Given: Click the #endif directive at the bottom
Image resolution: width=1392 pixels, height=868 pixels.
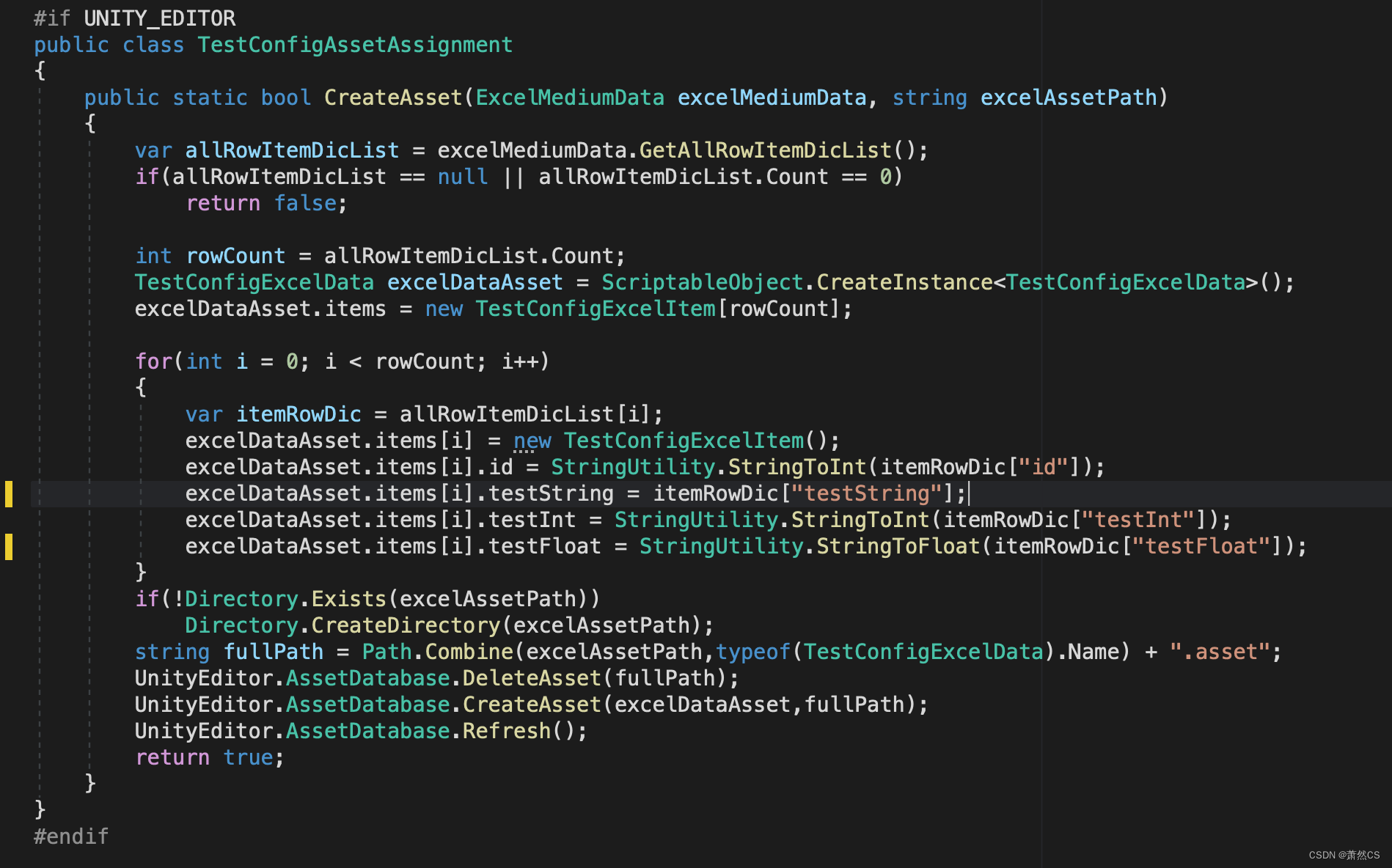Looking at the screenshot, I should tap(70, 835).
